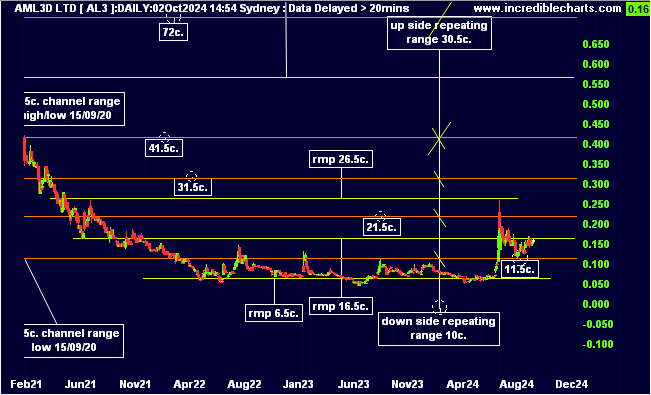
Task: Click the Jun21 date axis label
Action: [x=81, y=384]
